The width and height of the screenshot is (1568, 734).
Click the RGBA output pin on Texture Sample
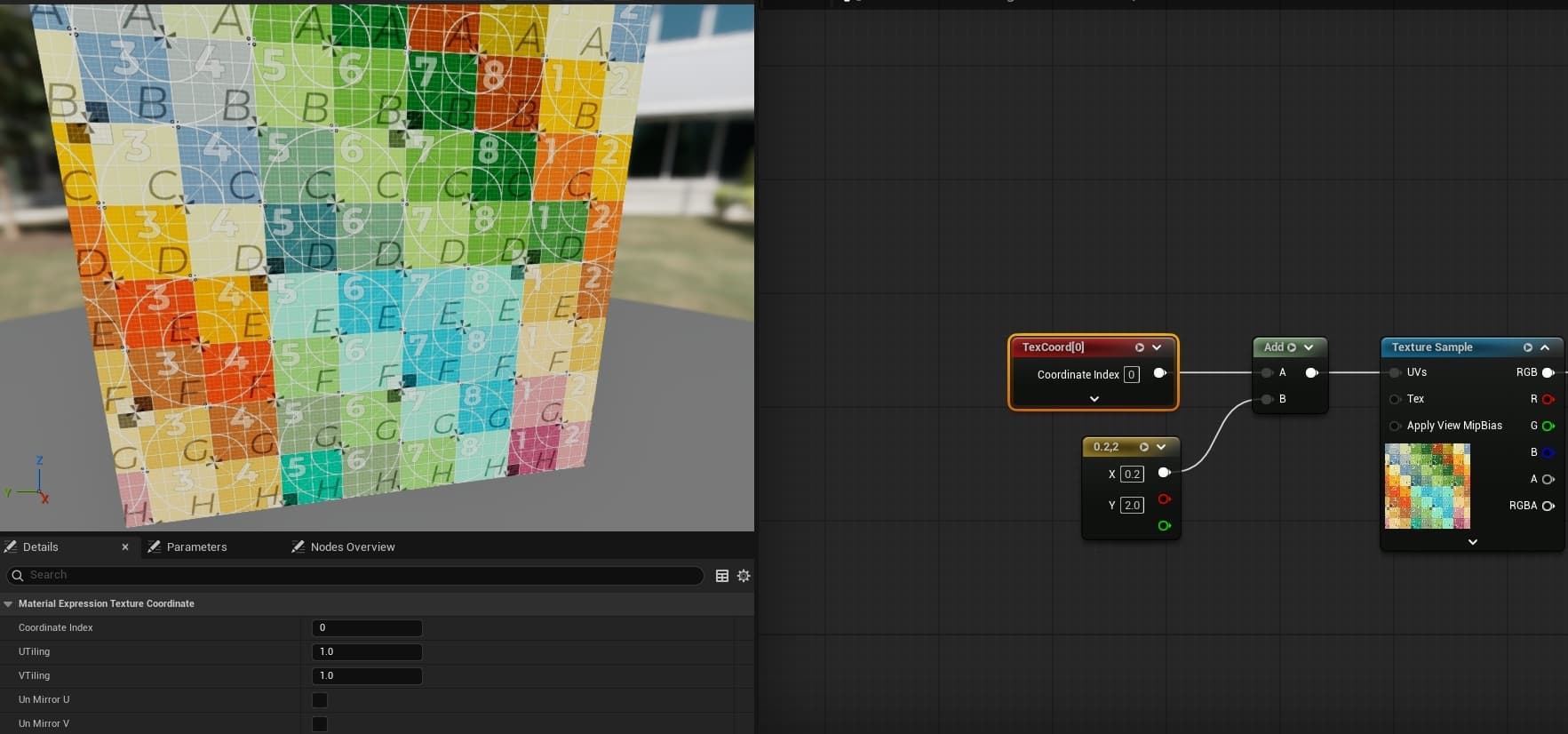(1548, 506)
